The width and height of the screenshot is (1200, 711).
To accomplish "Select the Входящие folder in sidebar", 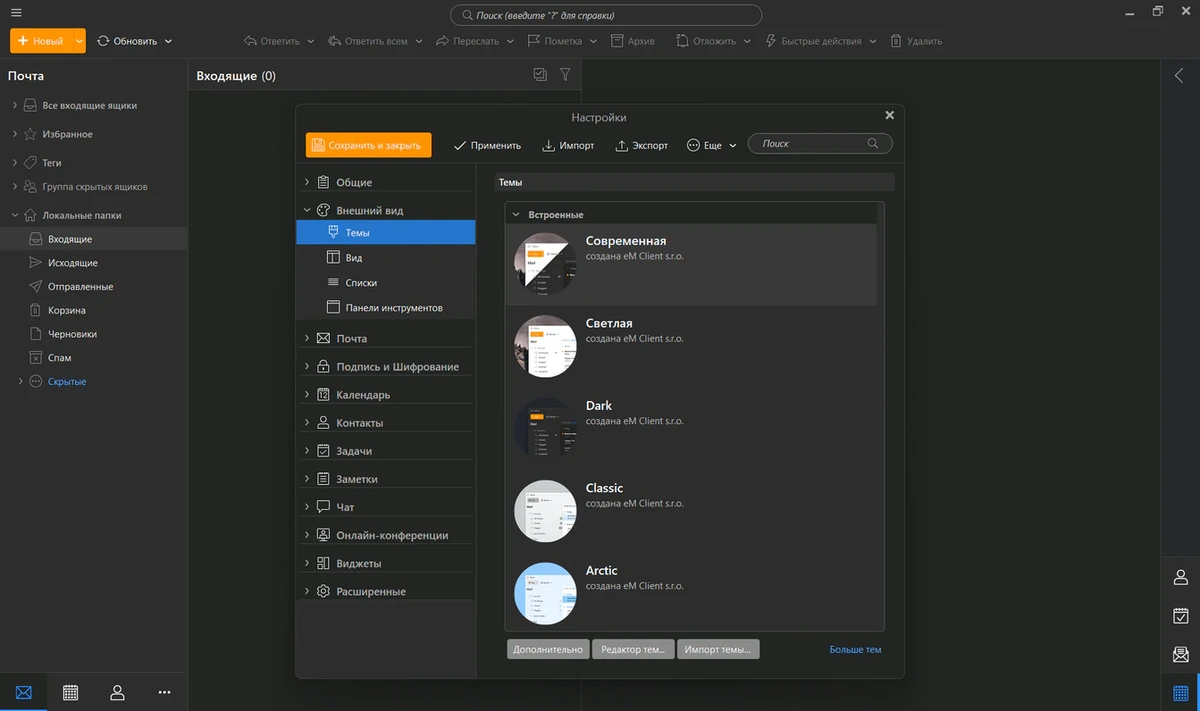I will pos(93,239).
